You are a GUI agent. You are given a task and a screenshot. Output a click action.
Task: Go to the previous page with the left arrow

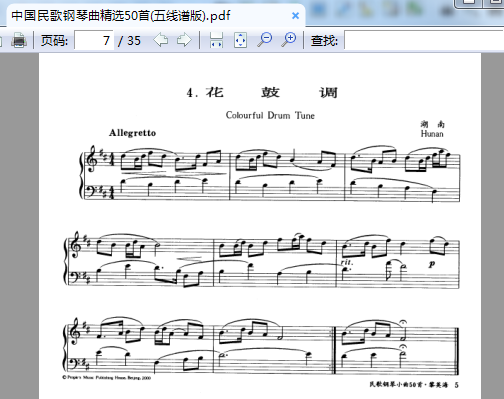161,40
